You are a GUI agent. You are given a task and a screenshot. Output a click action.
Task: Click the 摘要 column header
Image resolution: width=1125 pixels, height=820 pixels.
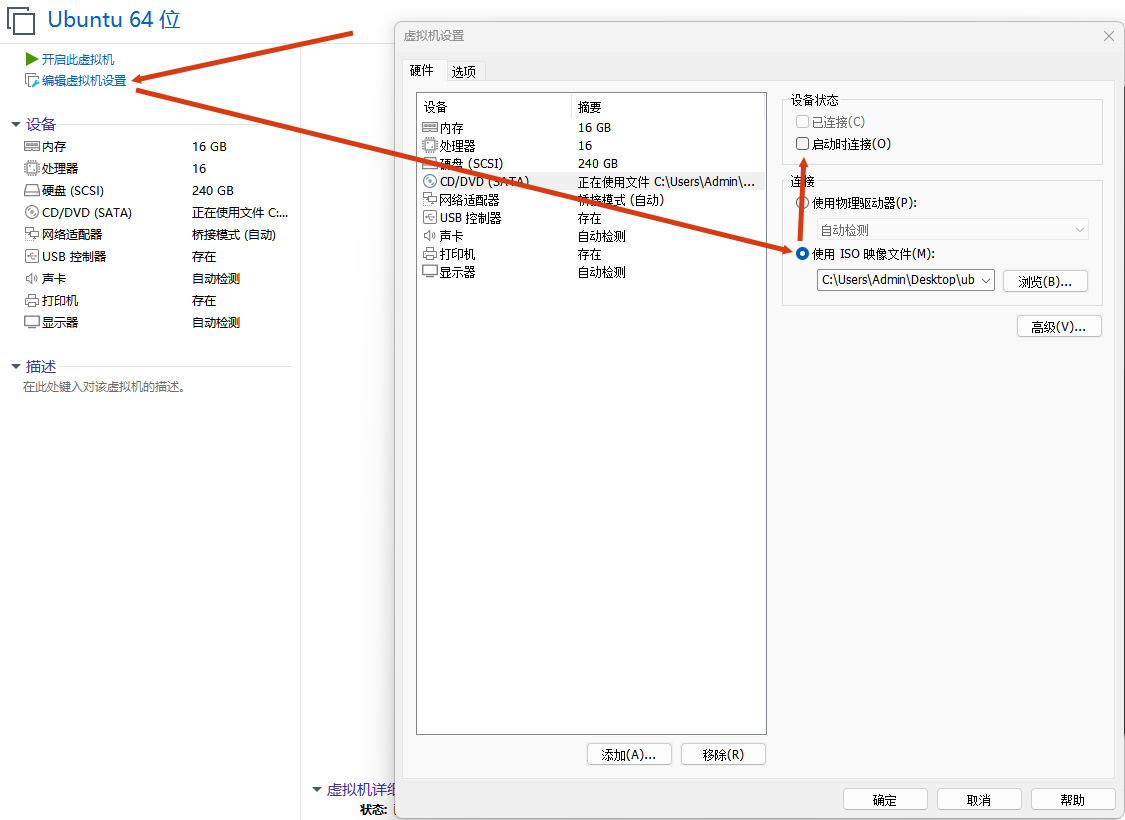pyautogui.click(x=668, y=107)
